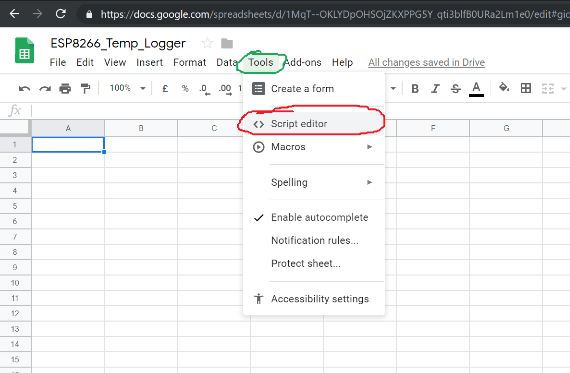Select column B header
This screenshot has height=373, width=570.
click(x=141, y=128)
